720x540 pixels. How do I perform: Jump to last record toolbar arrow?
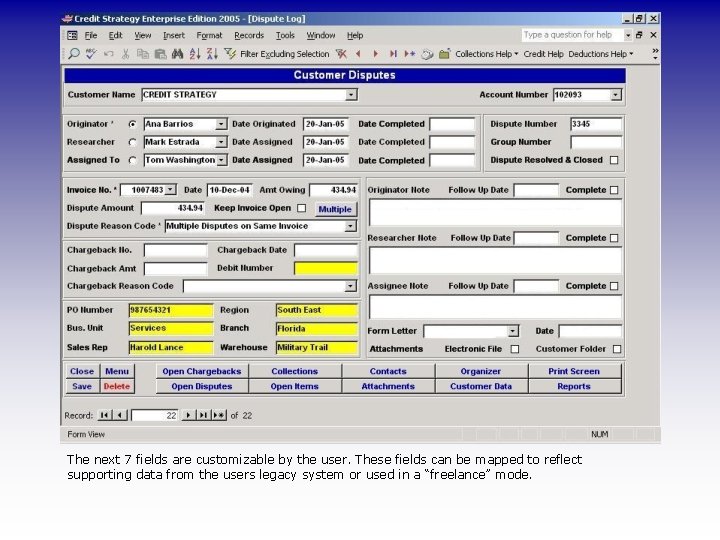pos(393,54)
